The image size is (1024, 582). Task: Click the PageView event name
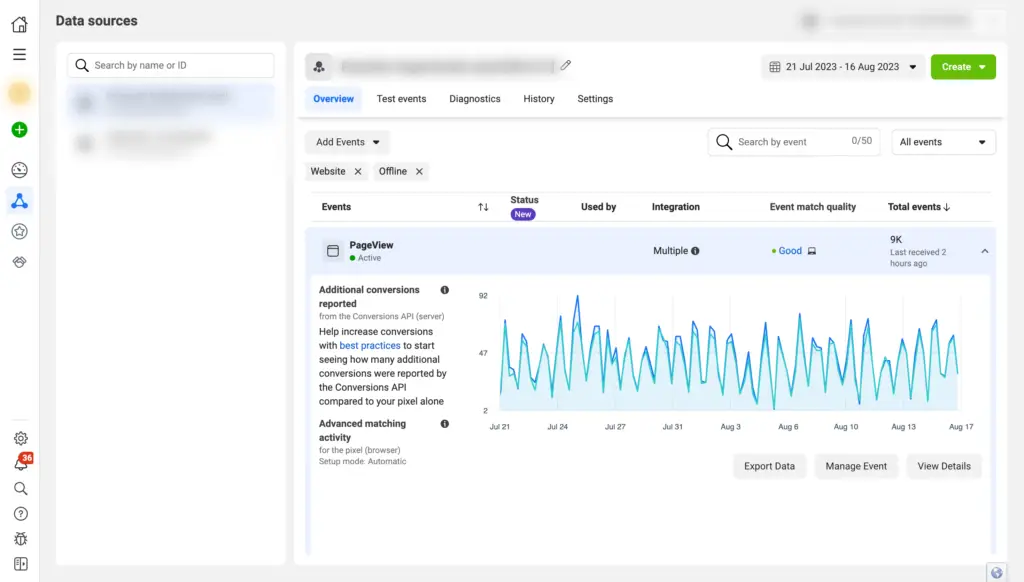(x=371, y=246)
